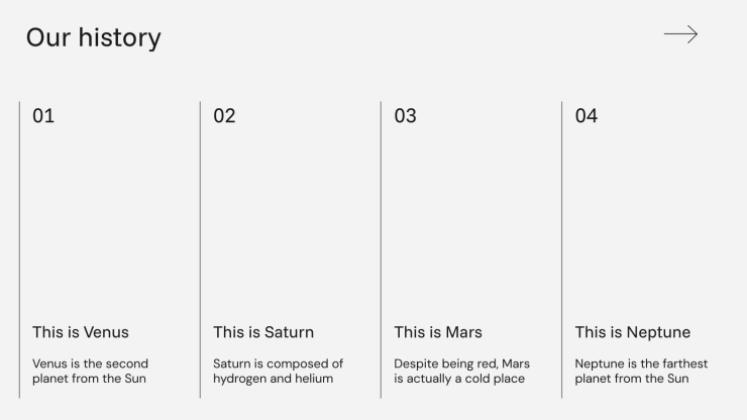Select the 'Our history' title

coord(93,38)
